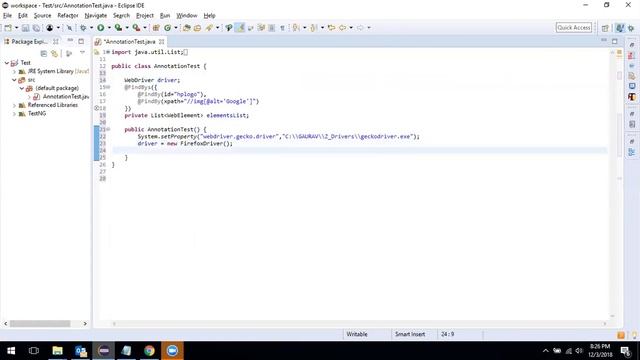Expand the Referenced Libraries node
This screenshot has width=640, height=360.
click(14, 105)
